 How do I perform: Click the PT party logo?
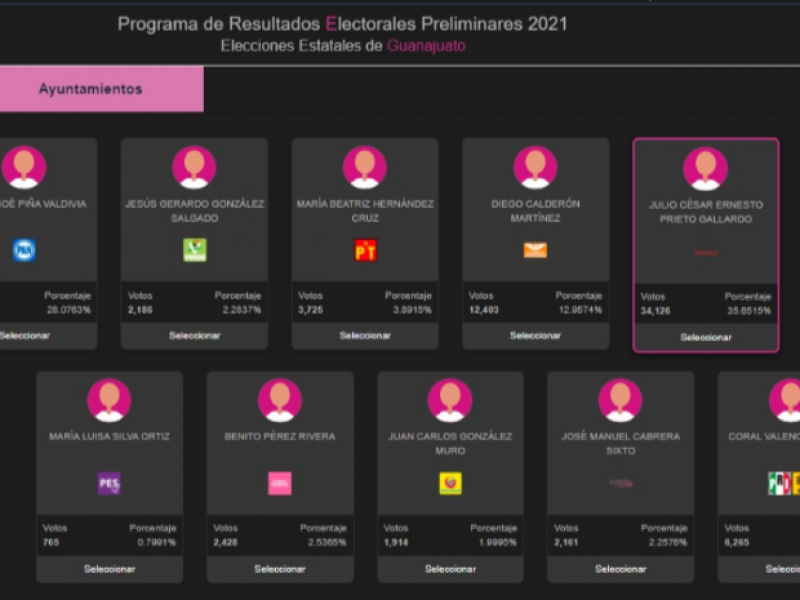tap(365, 251)
